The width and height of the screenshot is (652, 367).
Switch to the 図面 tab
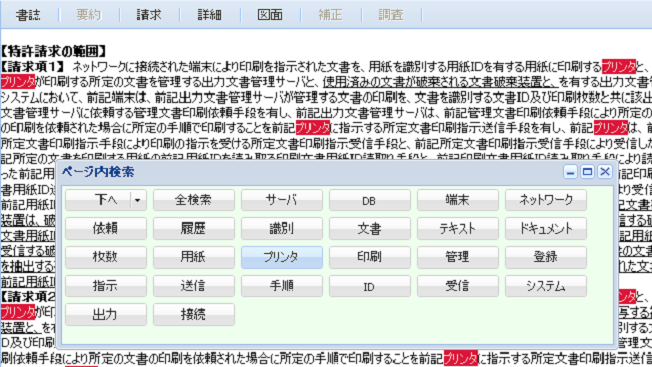[x=270, y=15]
